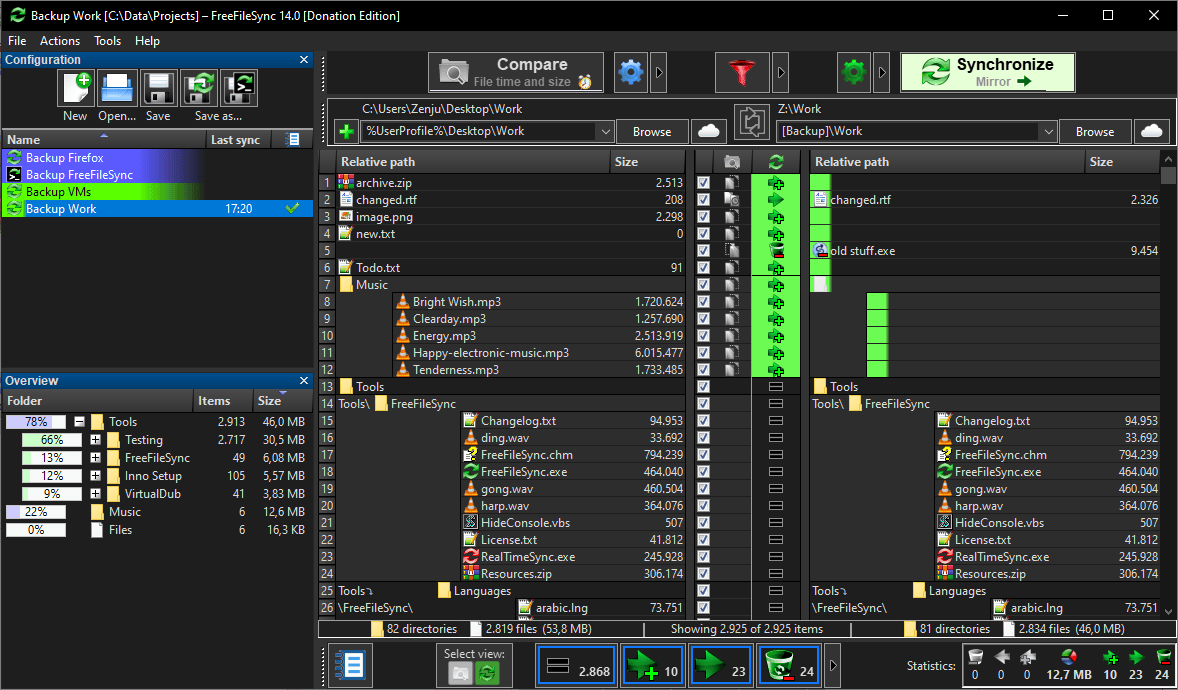
Task: Open cloud access for right folder
Action: (1152, 132)
